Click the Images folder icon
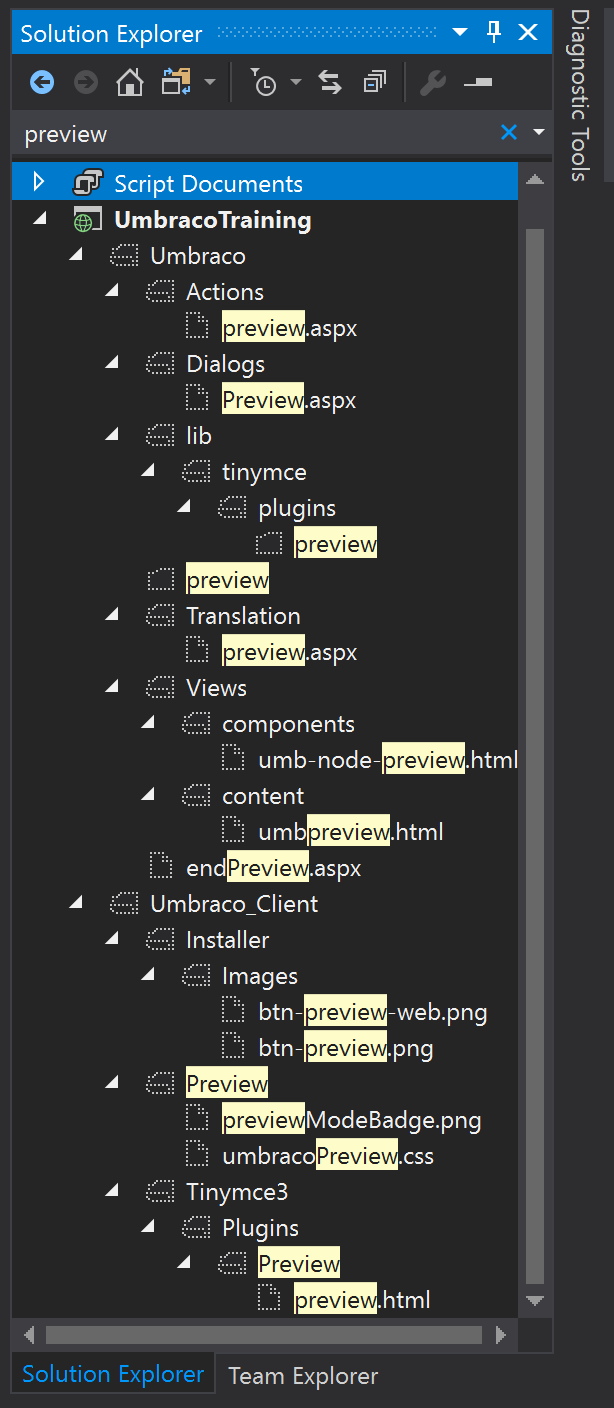This screenshot has height=1408, width=614. (x=197, y=976)
